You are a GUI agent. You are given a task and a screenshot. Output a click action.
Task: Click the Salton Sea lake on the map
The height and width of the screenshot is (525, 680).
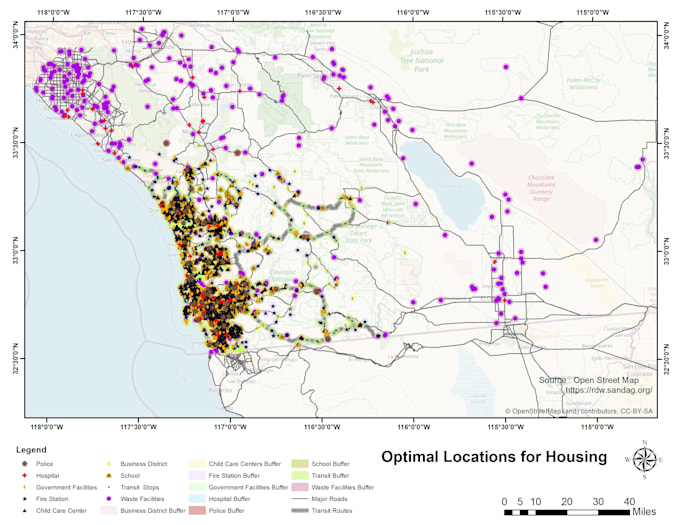pos(445,186)
